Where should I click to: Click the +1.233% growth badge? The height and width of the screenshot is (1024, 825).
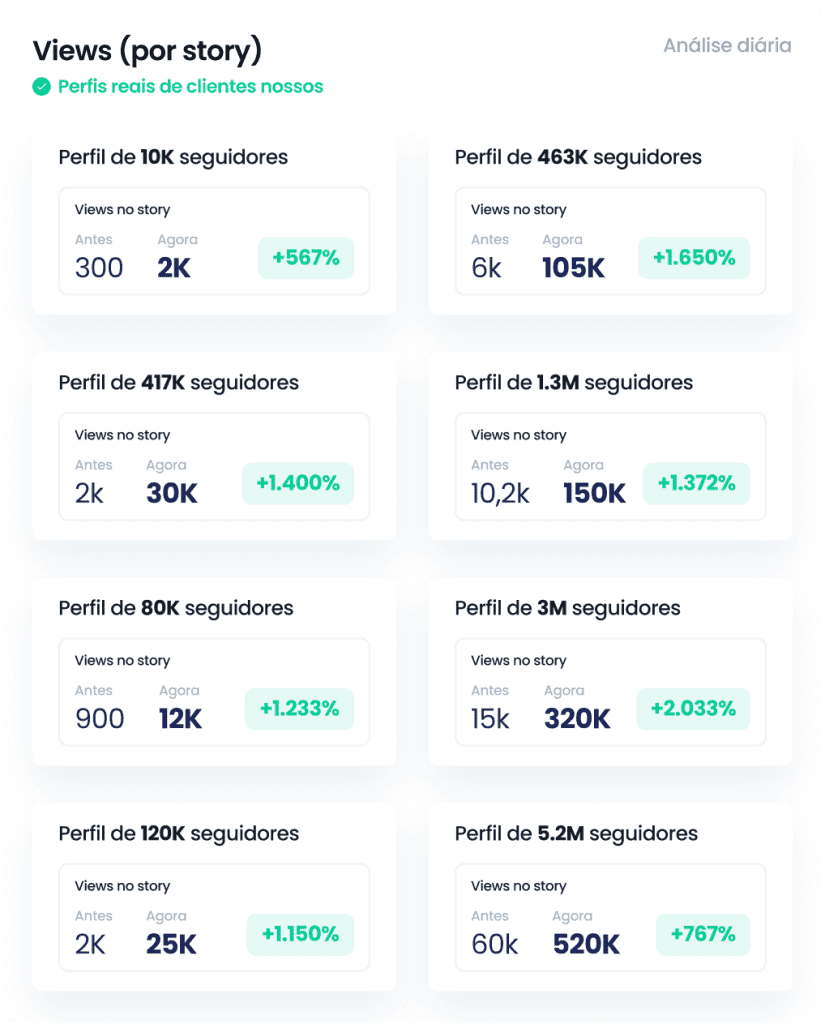point(299,709)
